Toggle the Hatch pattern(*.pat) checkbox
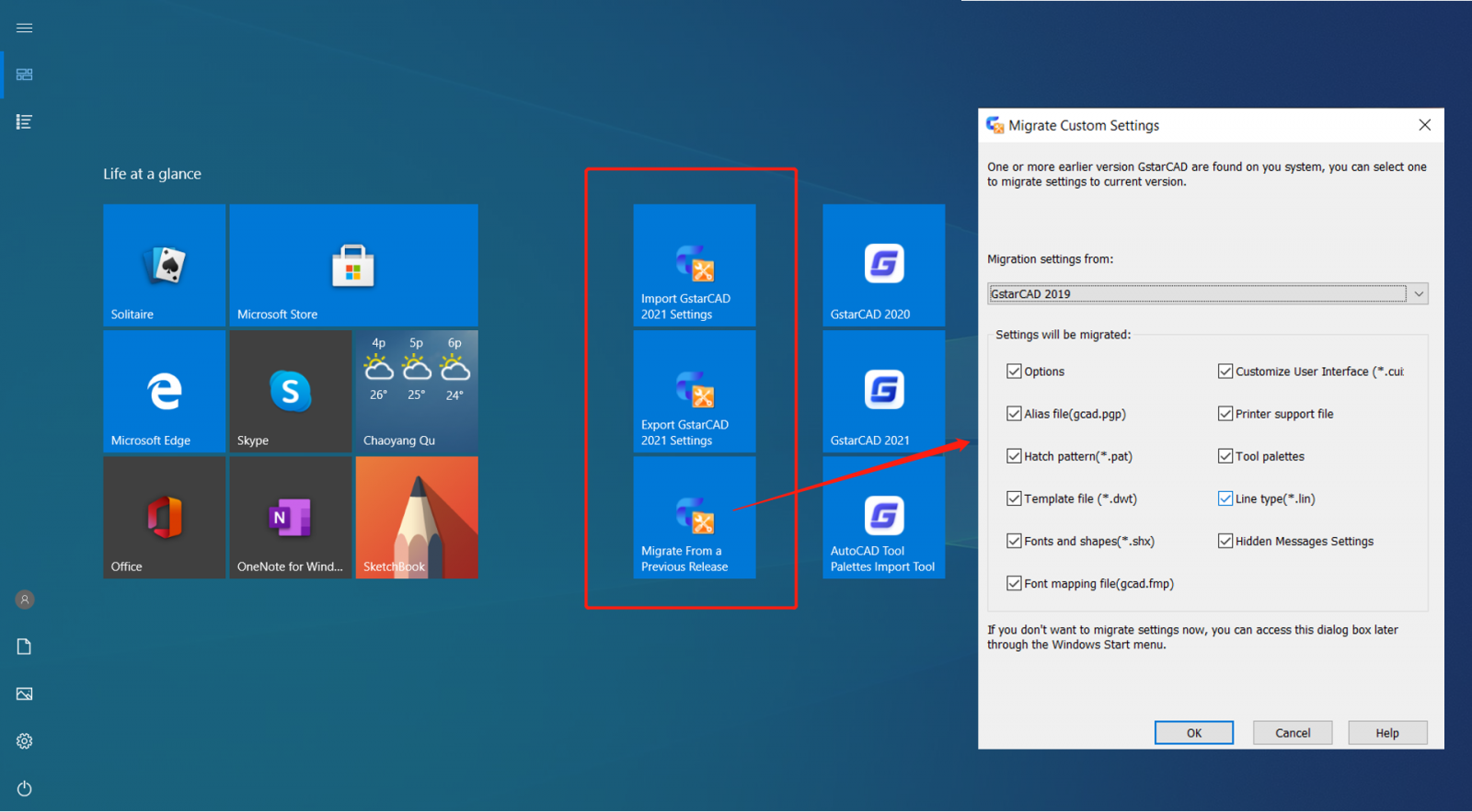The height and width of the screenshot is (812, 1472). point(1014,456)
